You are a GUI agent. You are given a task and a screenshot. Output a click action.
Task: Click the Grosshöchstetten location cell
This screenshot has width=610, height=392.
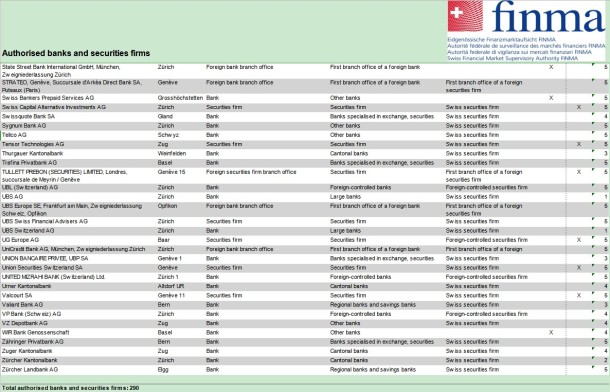pos(180,98)
